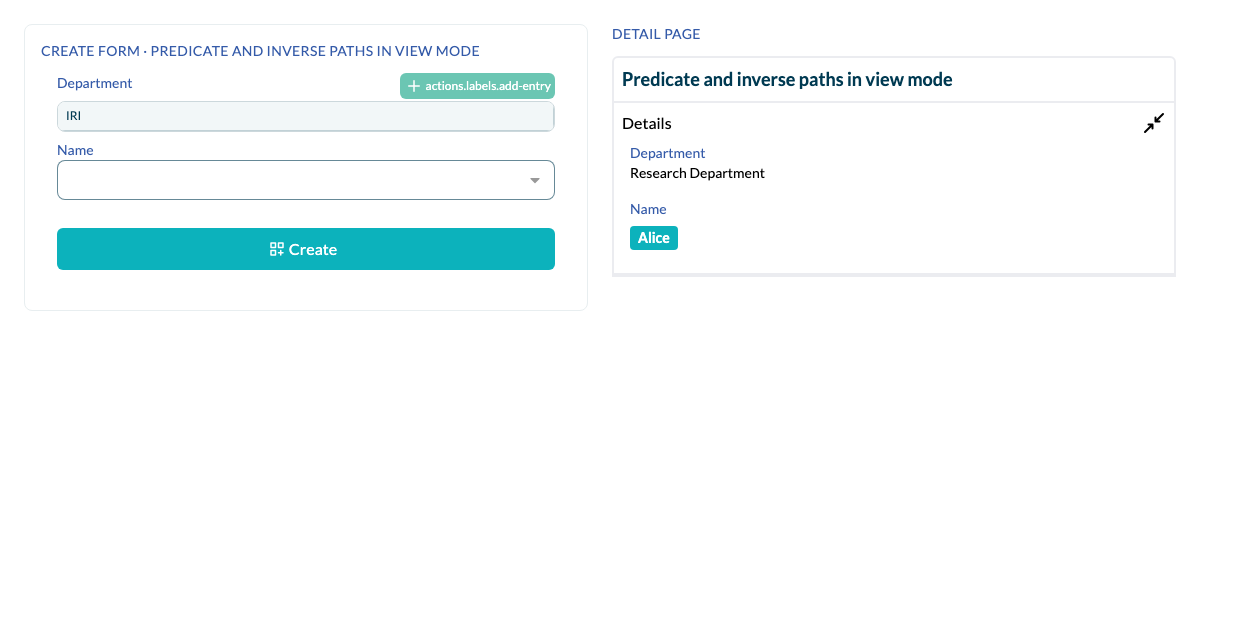Click the grid-plus icon beside Create
Screen dimensions: 1240x620
click(277, 249)
